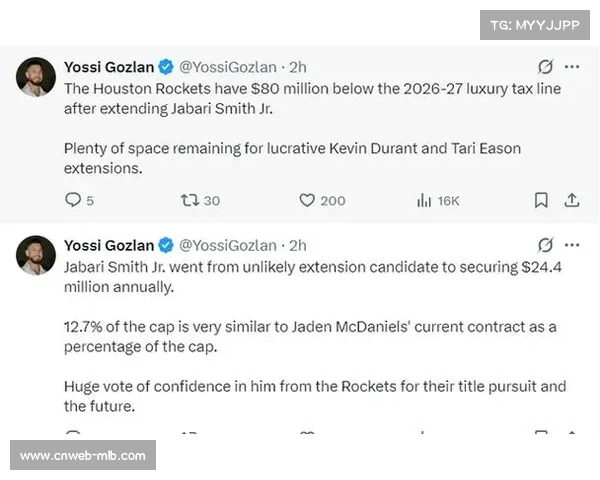Click Grok icon on the second tweet
Image resolution: width=600 pixels, height=480 pixels.
545,245
